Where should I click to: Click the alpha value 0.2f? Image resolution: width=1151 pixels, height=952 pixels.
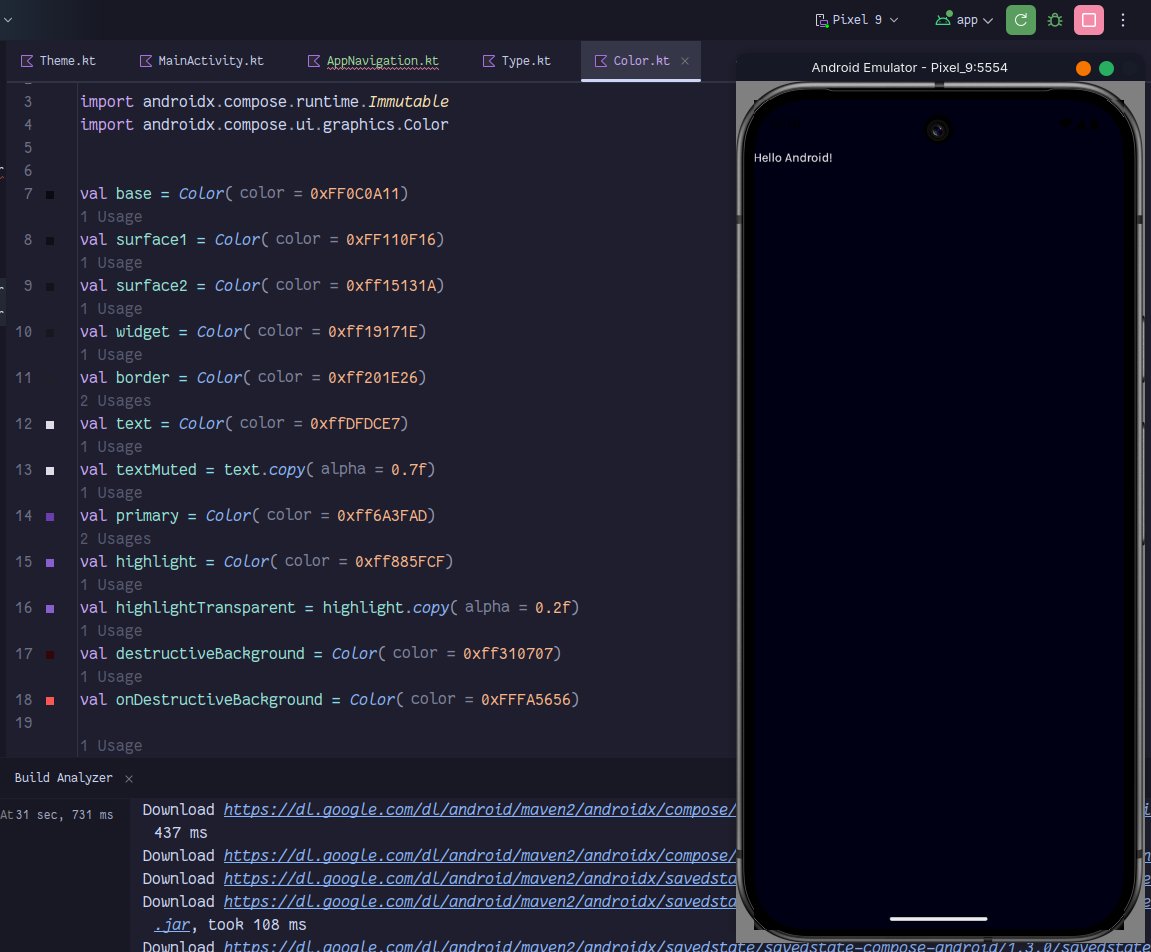(x=552, y=607)
